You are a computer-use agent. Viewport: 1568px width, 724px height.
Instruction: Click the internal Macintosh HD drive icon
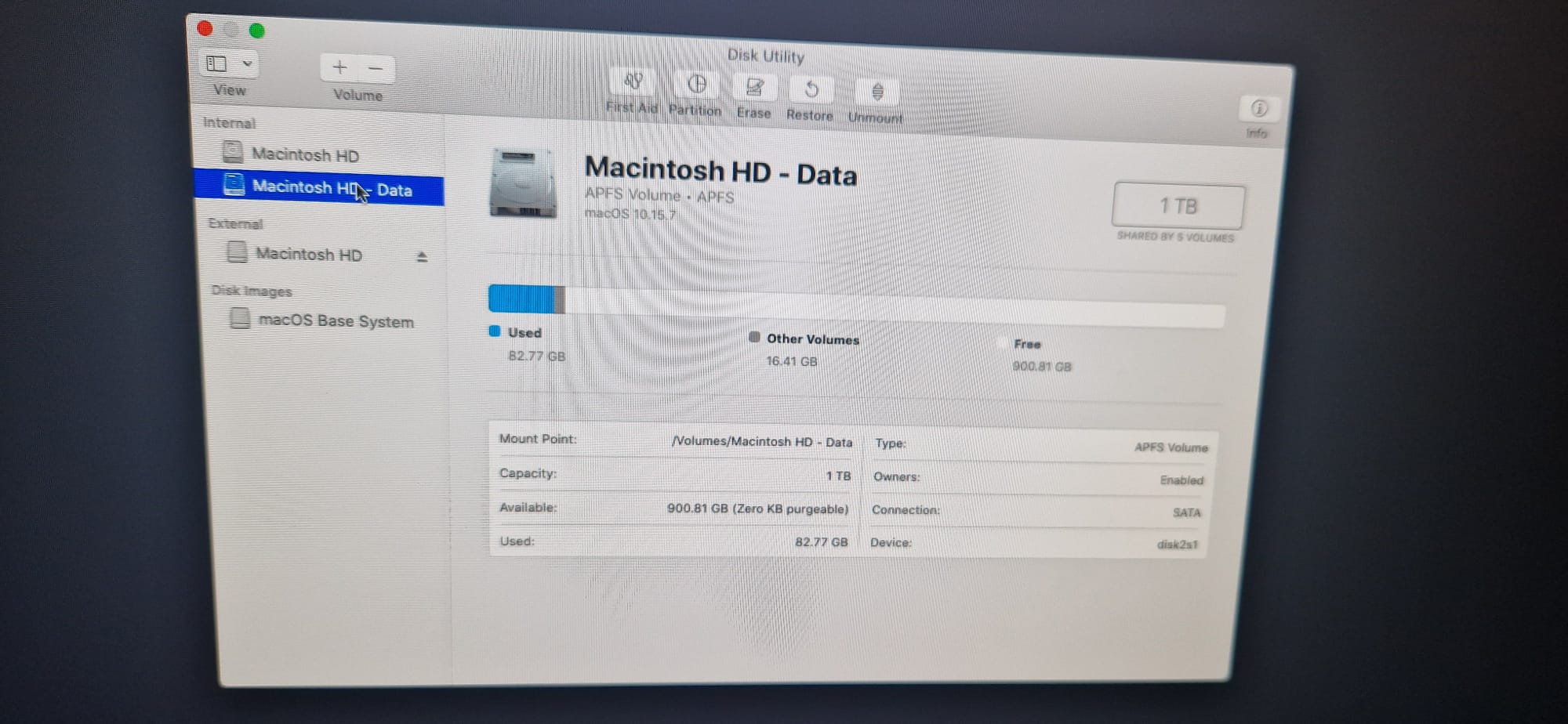tap(232, 150)
